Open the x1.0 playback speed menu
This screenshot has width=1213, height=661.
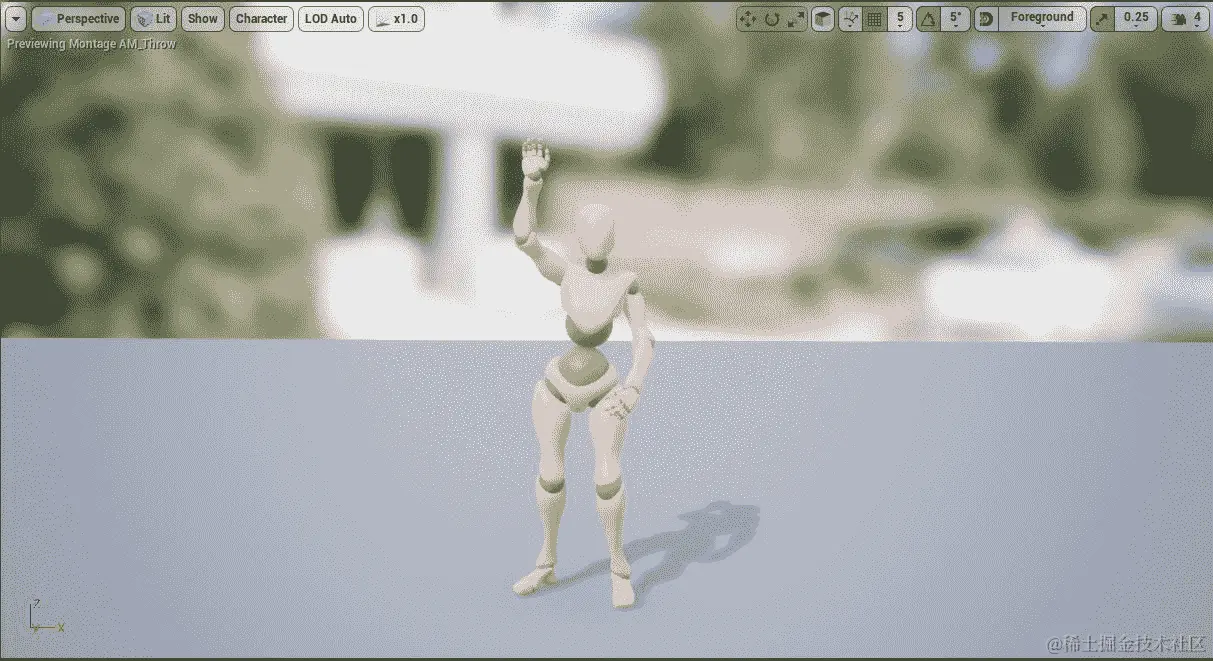pyautogui.click(x=396, y=19)
